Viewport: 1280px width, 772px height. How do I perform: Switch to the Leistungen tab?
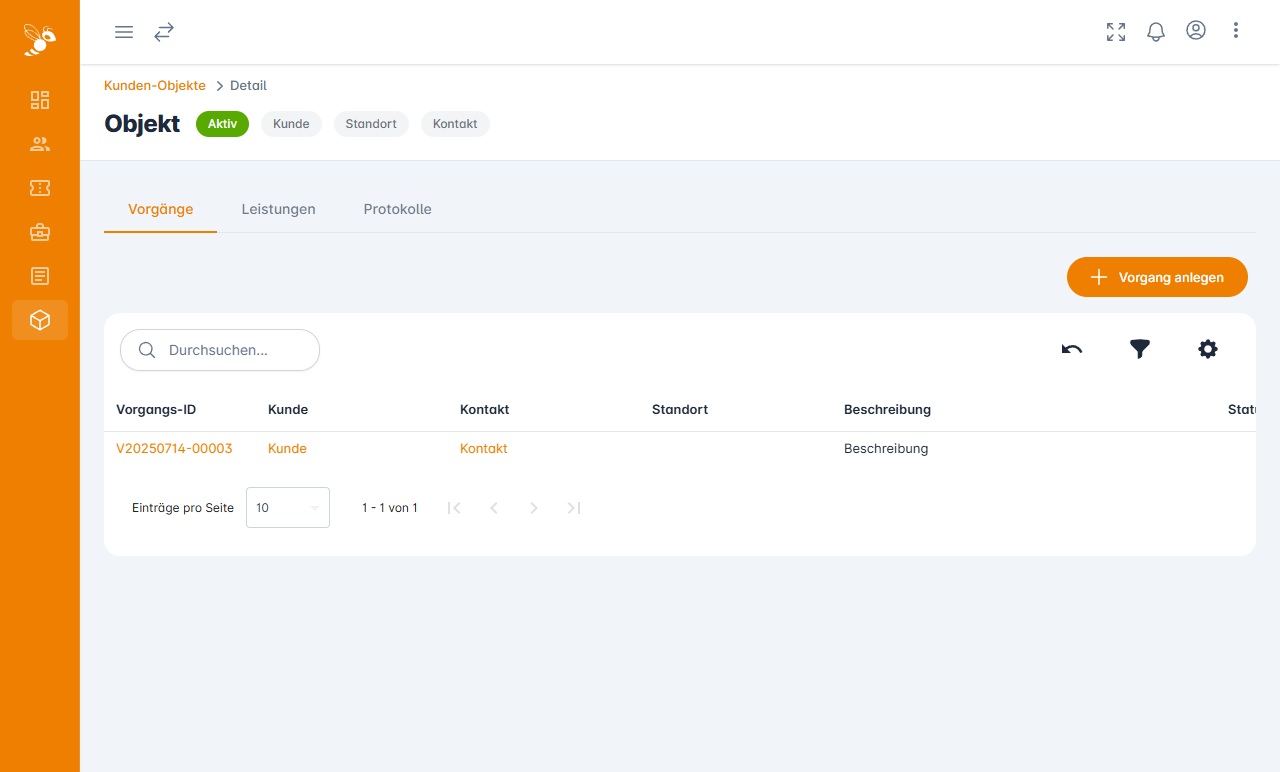point(278,209)
